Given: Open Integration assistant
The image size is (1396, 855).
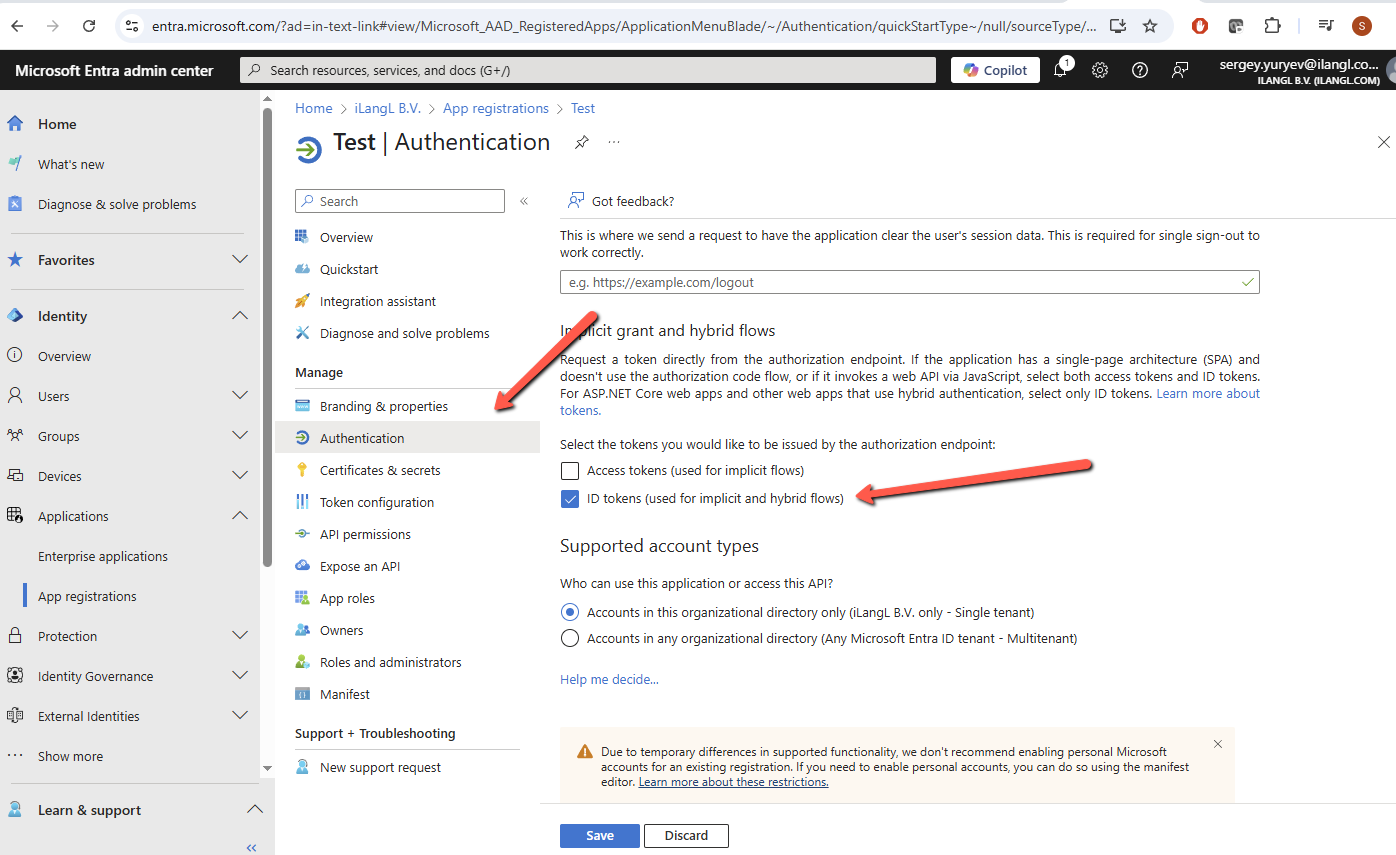Looking at the screenshot, I should (x=378, y=301).
